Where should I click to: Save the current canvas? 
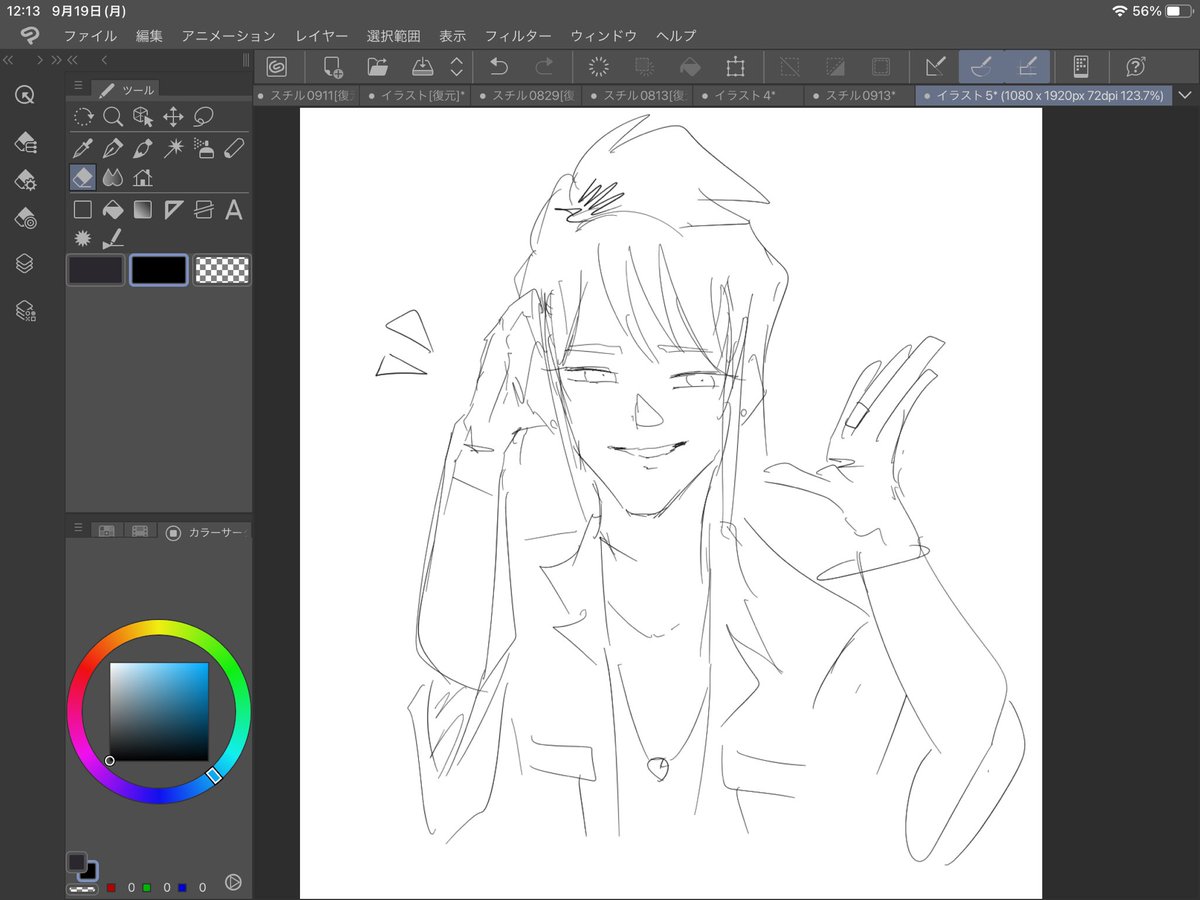pyautogui.click(x=423, y=67)
